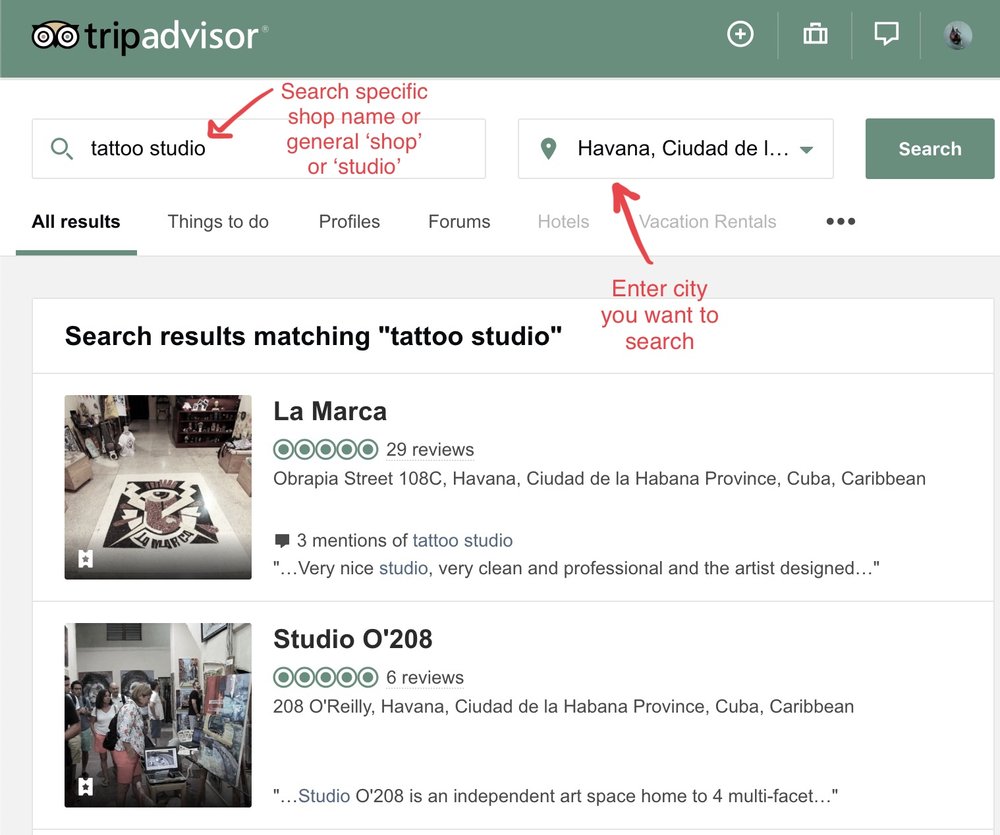Screen dimensions: 1000x835
Task: Open the plus add-review icon in header
Action: coord(740,34)
